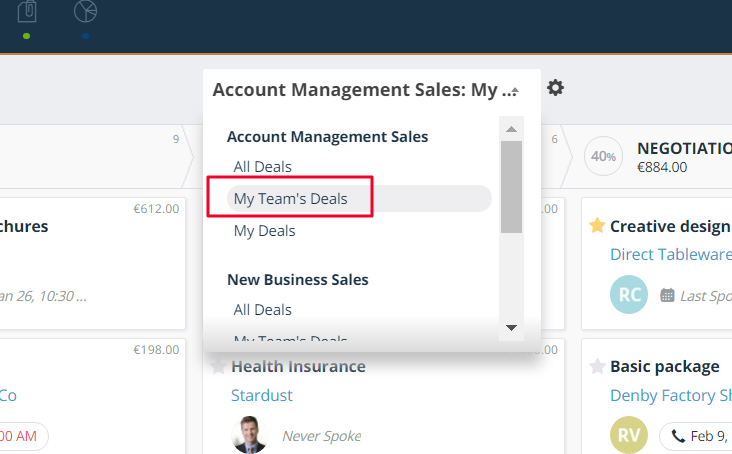This screenshot has height=454, width=732.
Task: Select All Deals under New Business Sales
Action: [x=262, y=309]
